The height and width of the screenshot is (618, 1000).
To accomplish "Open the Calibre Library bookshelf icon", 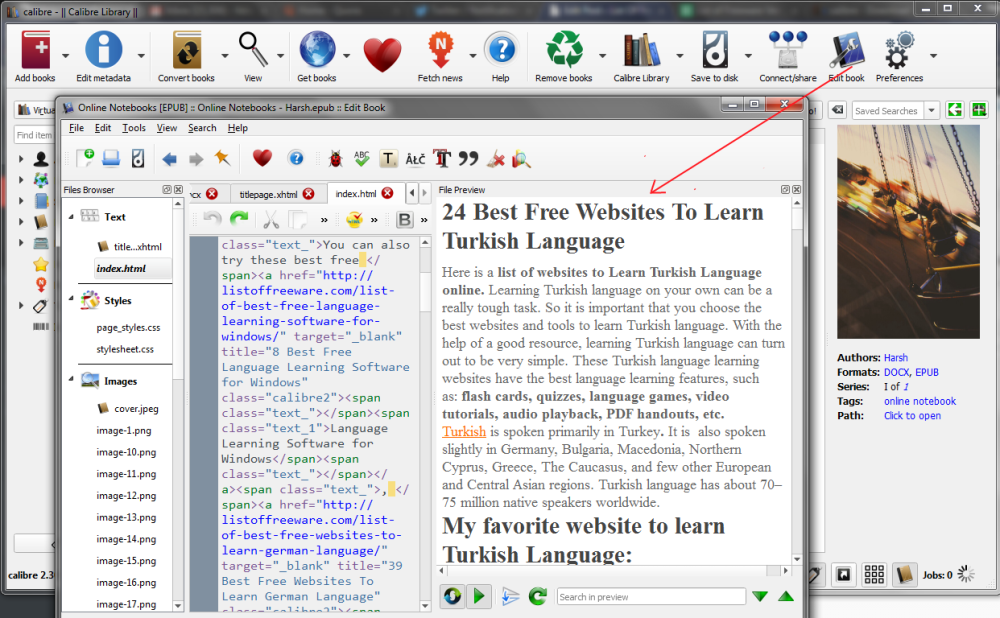I will [642, 51].
